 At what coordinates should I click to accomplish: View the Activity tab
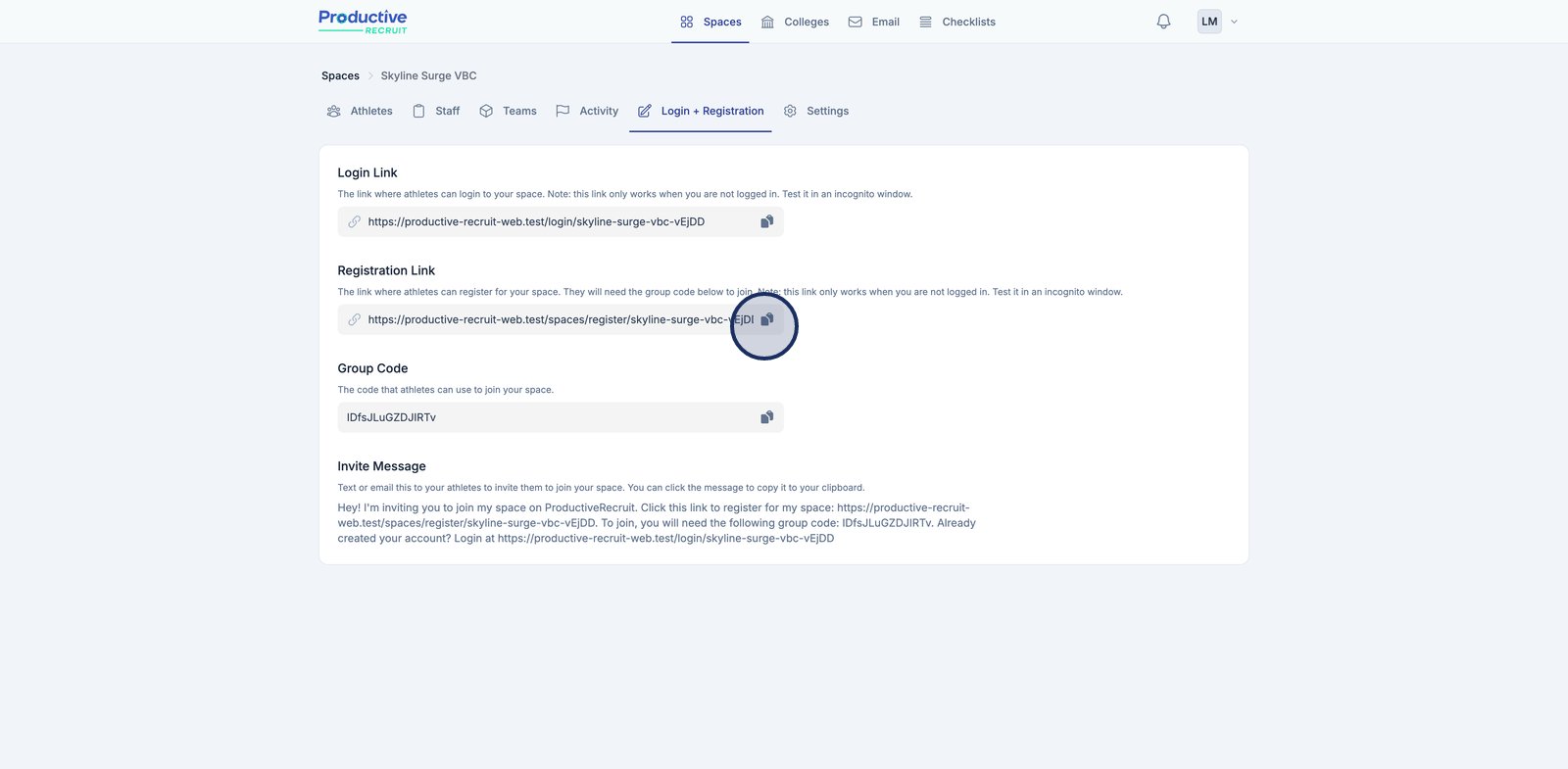pos(587,111)
